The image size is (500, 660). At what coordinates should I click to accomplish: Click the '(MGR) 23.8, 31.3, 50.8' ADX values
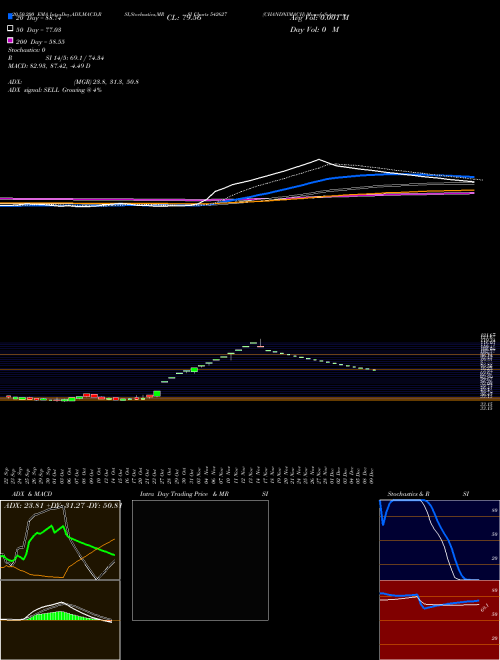point(106,82)
